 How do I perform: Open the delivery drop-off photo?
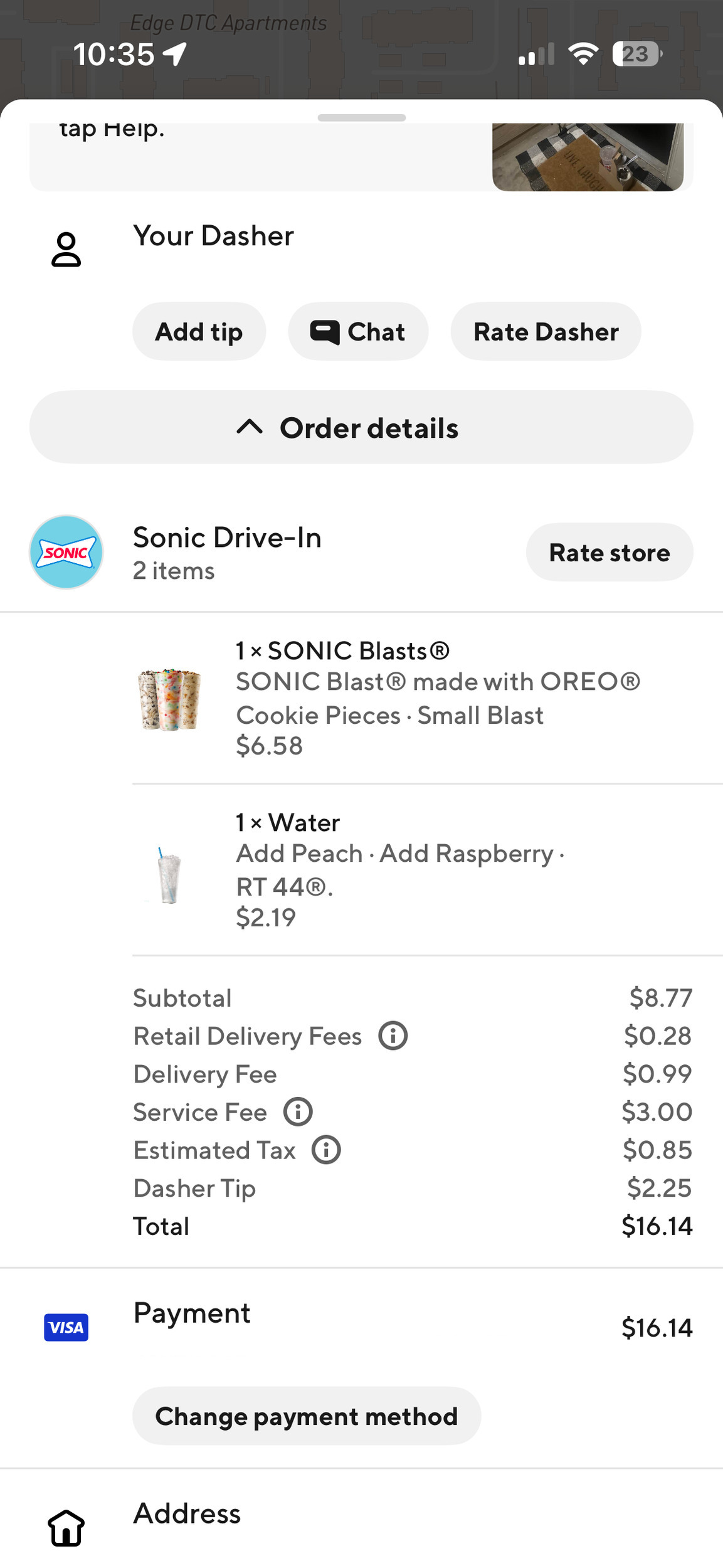588,157
